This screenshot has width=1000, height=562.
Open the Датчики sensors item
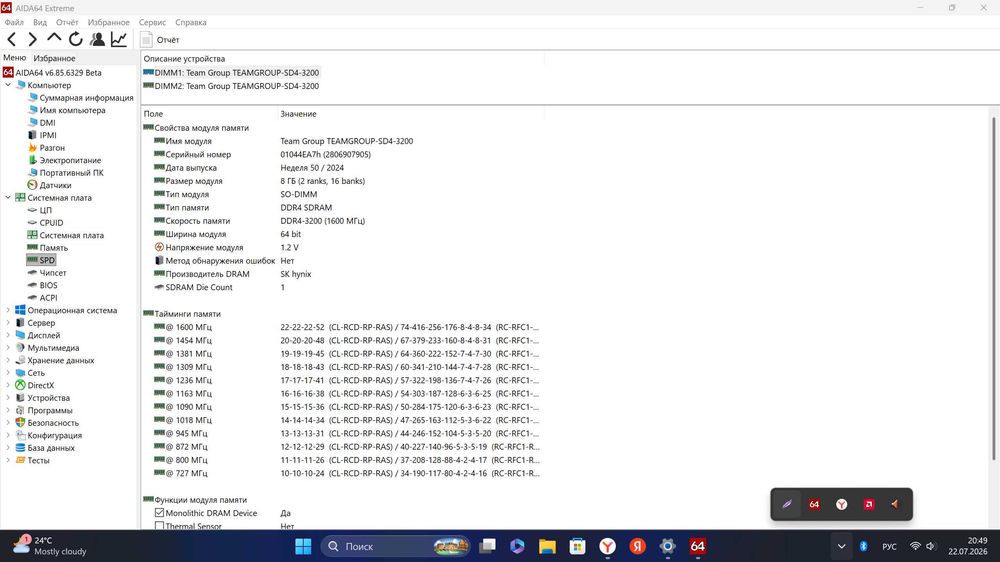[x=55, y=185]
